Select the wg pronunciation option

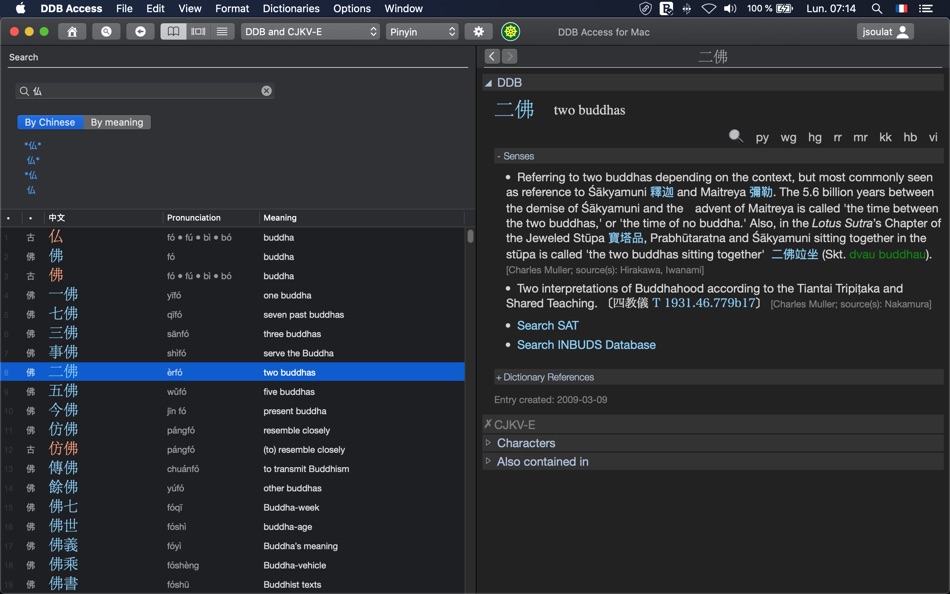(x=788, y=138)
